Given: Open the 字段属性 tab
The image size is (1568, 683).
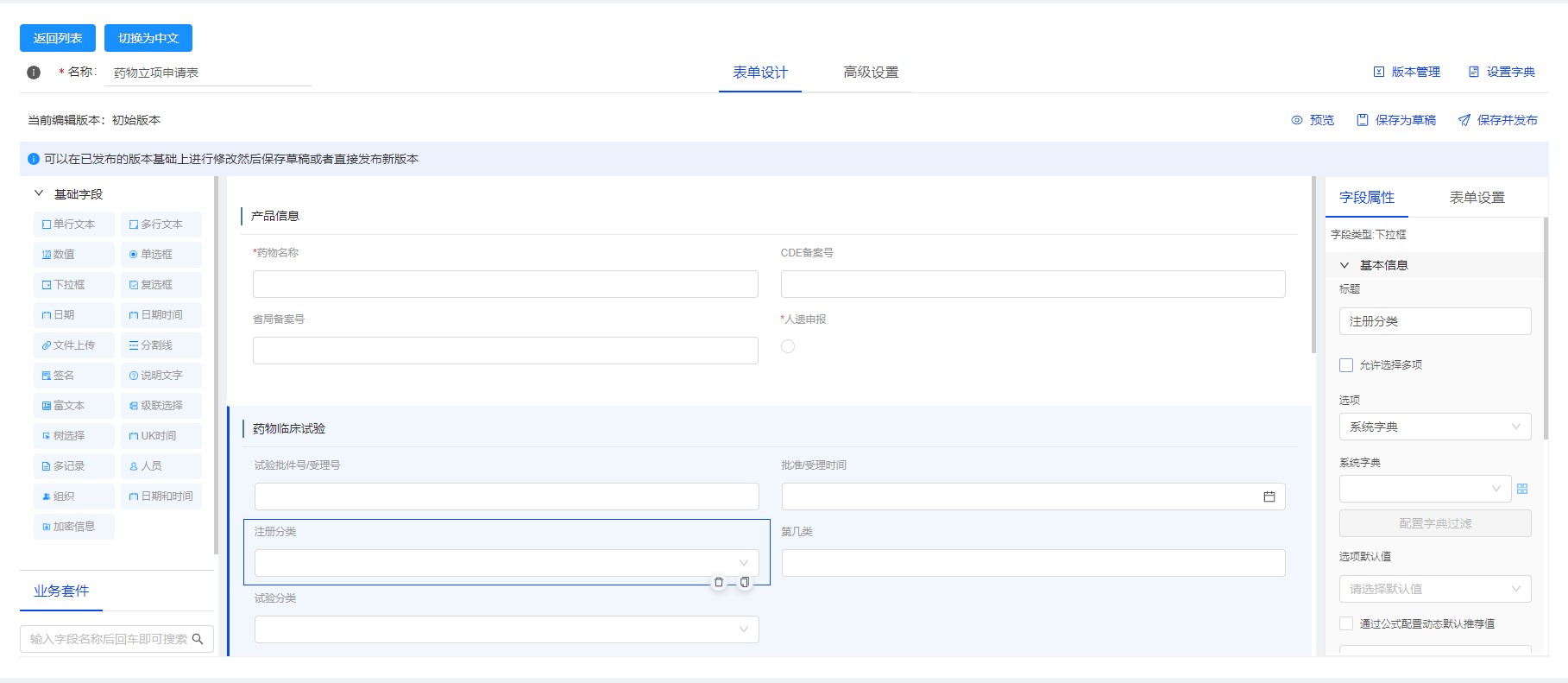Looking at the screenshot, I should (1367, 198).
